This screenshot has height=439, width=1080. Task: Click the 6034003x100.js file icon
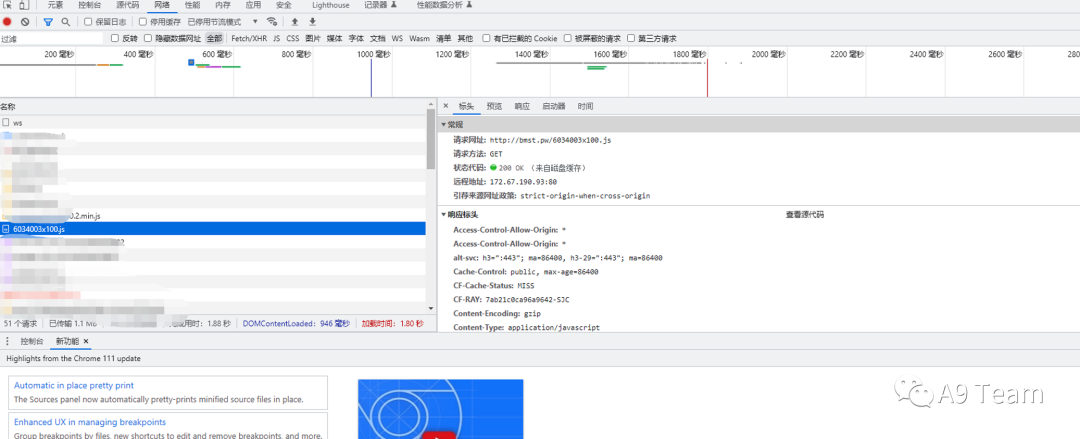[6, 229]
